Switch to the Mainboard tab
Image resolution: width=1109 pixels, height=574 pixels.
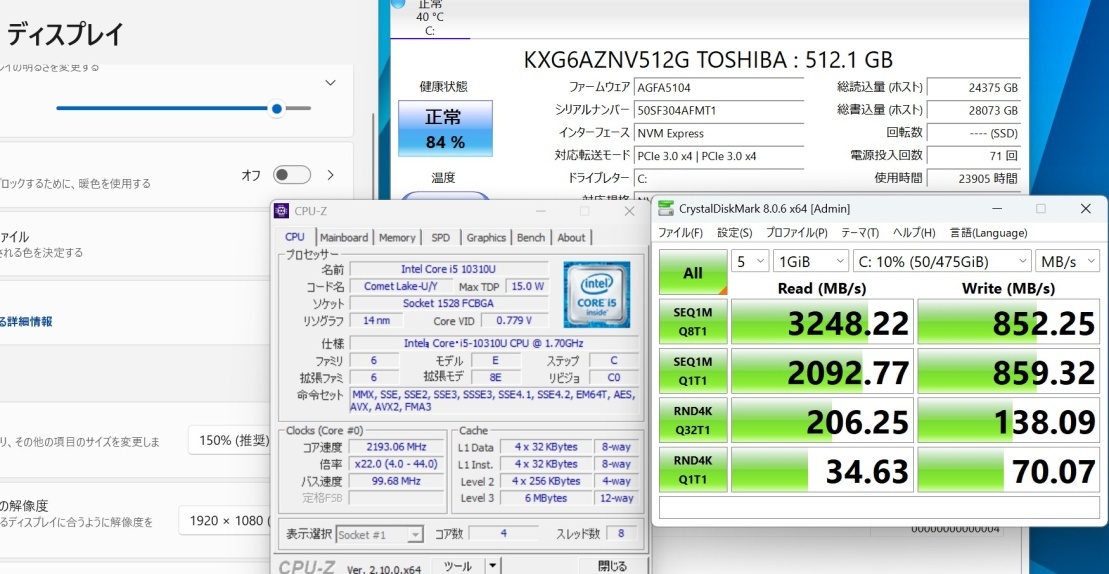(344, 238)
